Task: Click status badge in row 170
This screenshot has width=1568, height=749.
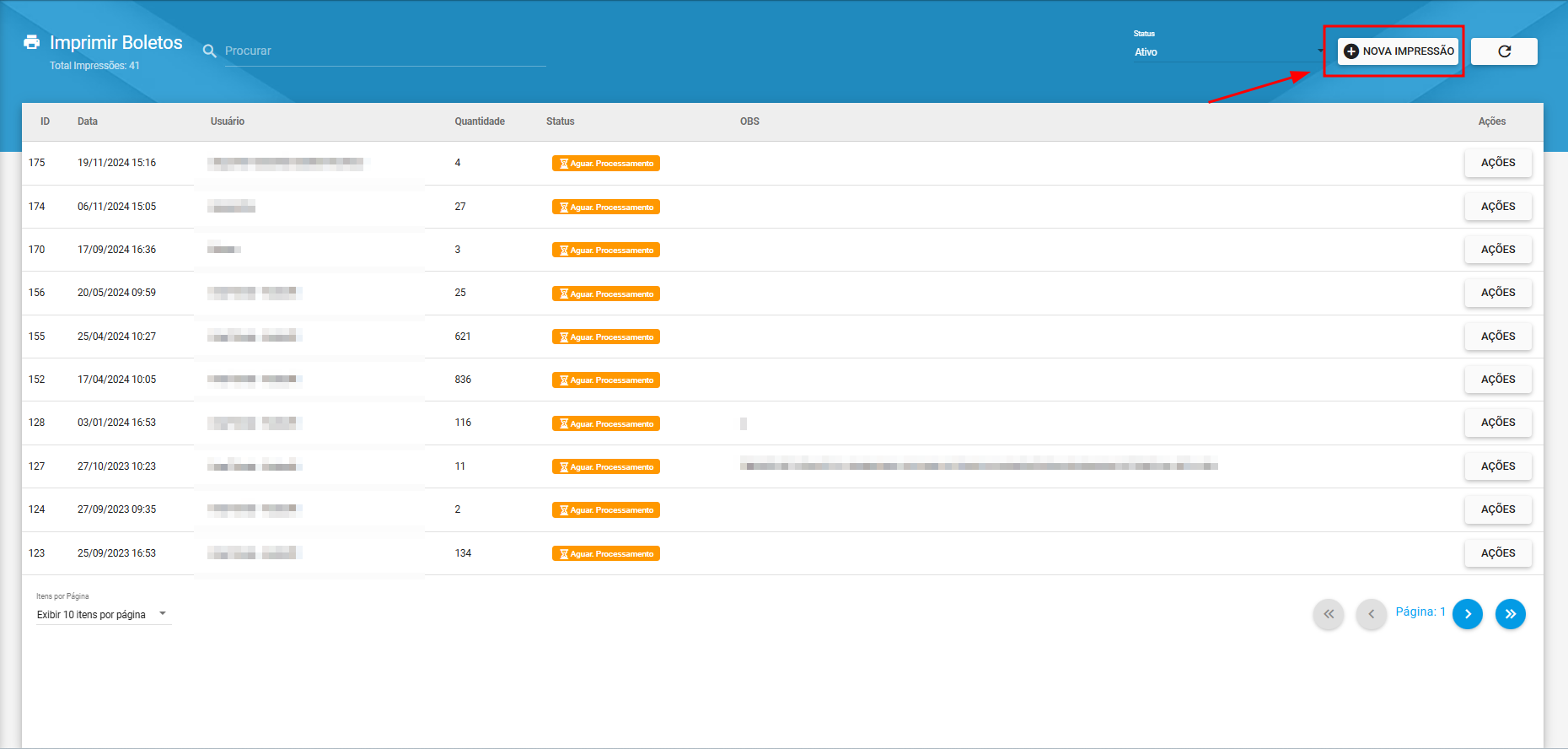Action: coord(606,251)
